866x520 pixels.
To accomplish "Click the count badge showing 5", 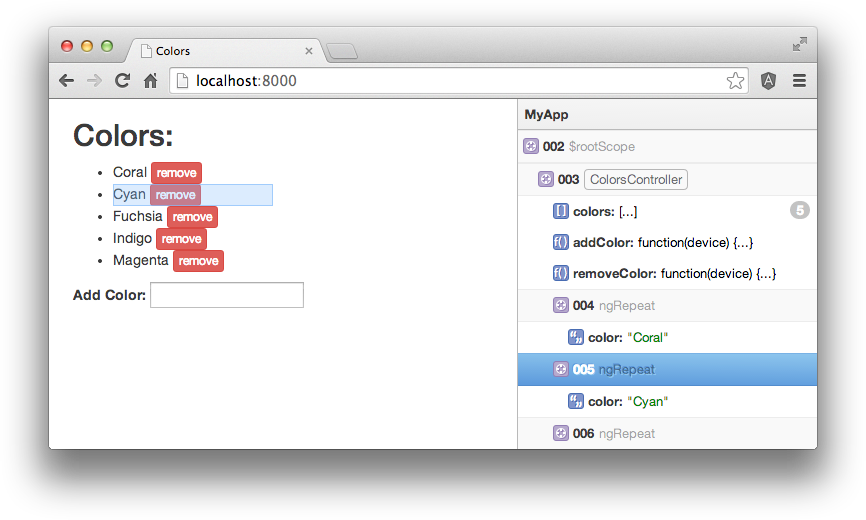I will pyautogui.click(x=800, y=210).
